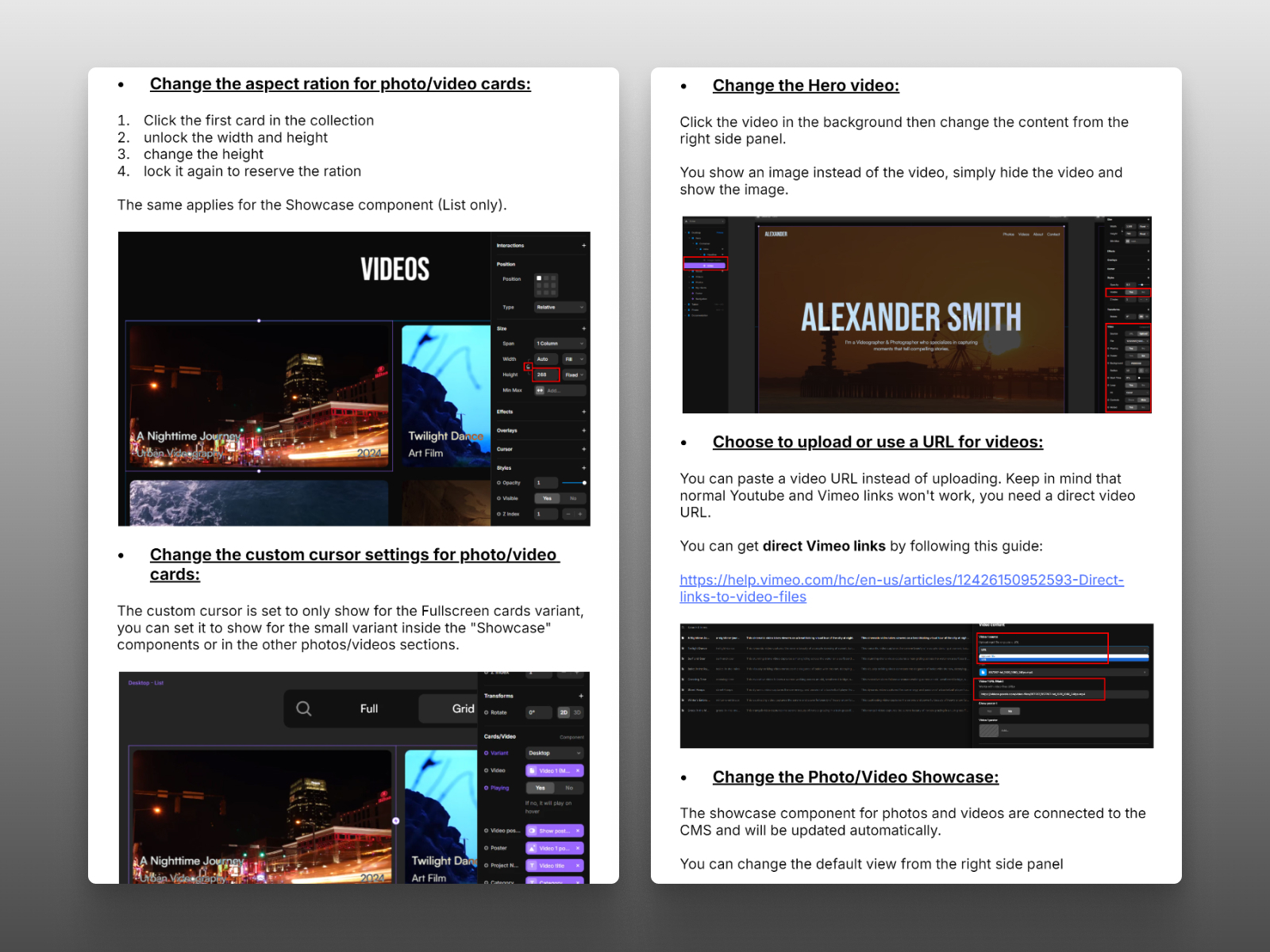The width and height of the screenshot is (1270, 952).
Task: Click the Width Auto value field
Action: 546,359
